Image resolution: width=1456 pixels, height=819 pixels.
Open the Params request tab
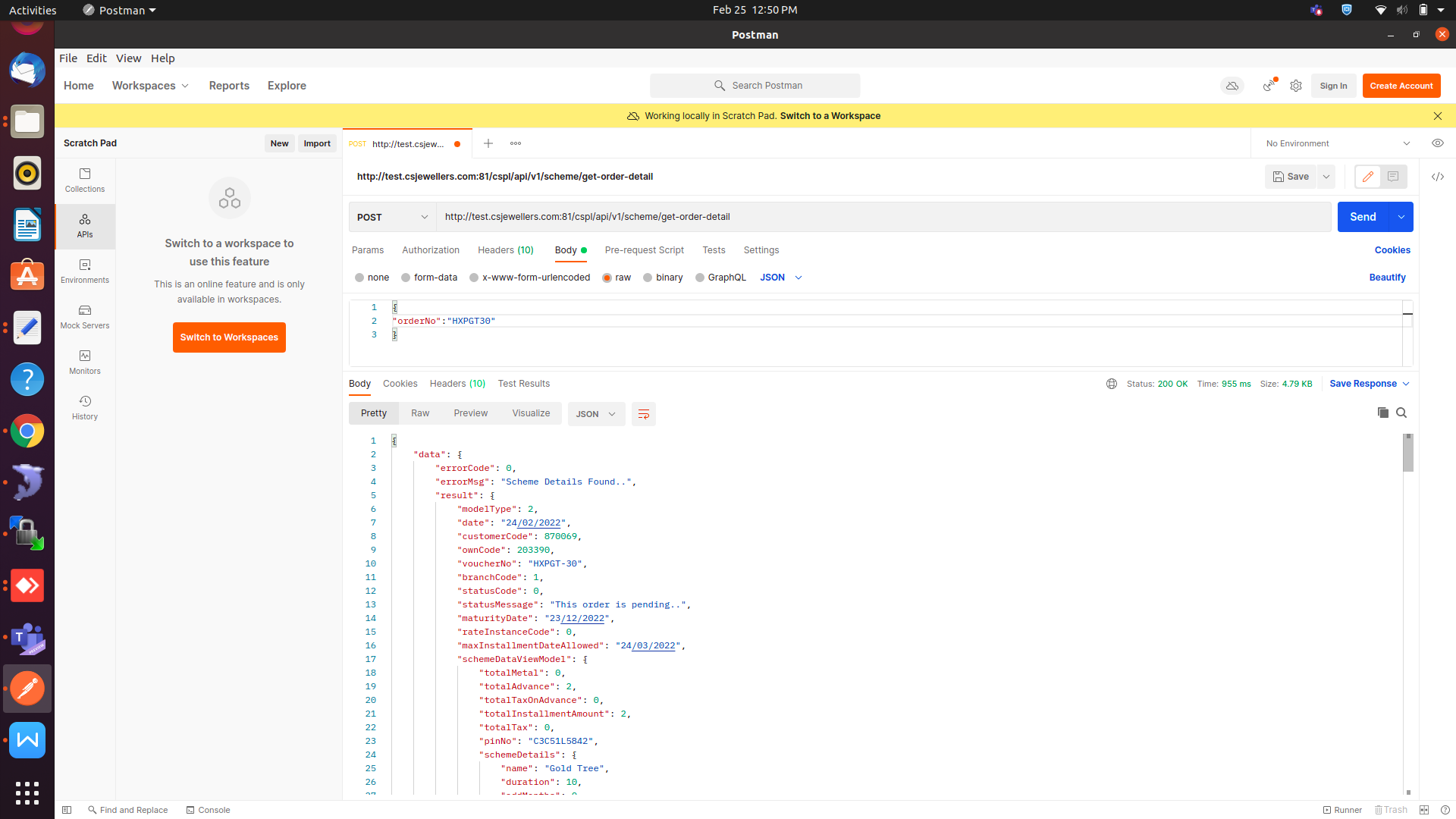(368, 250)
